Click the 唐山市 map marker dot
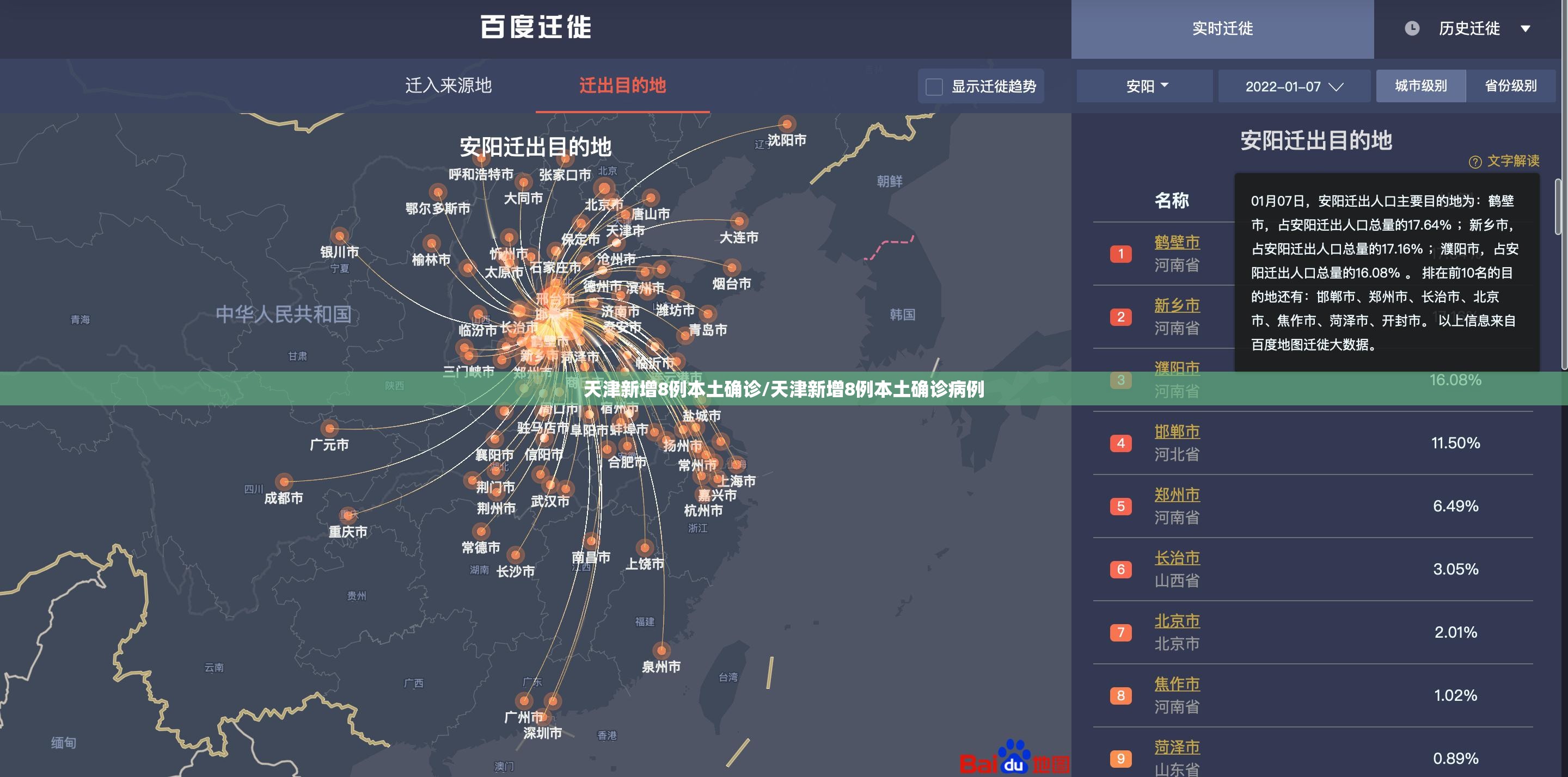Screen dimensions: 1568x777 tap(651, 198)
